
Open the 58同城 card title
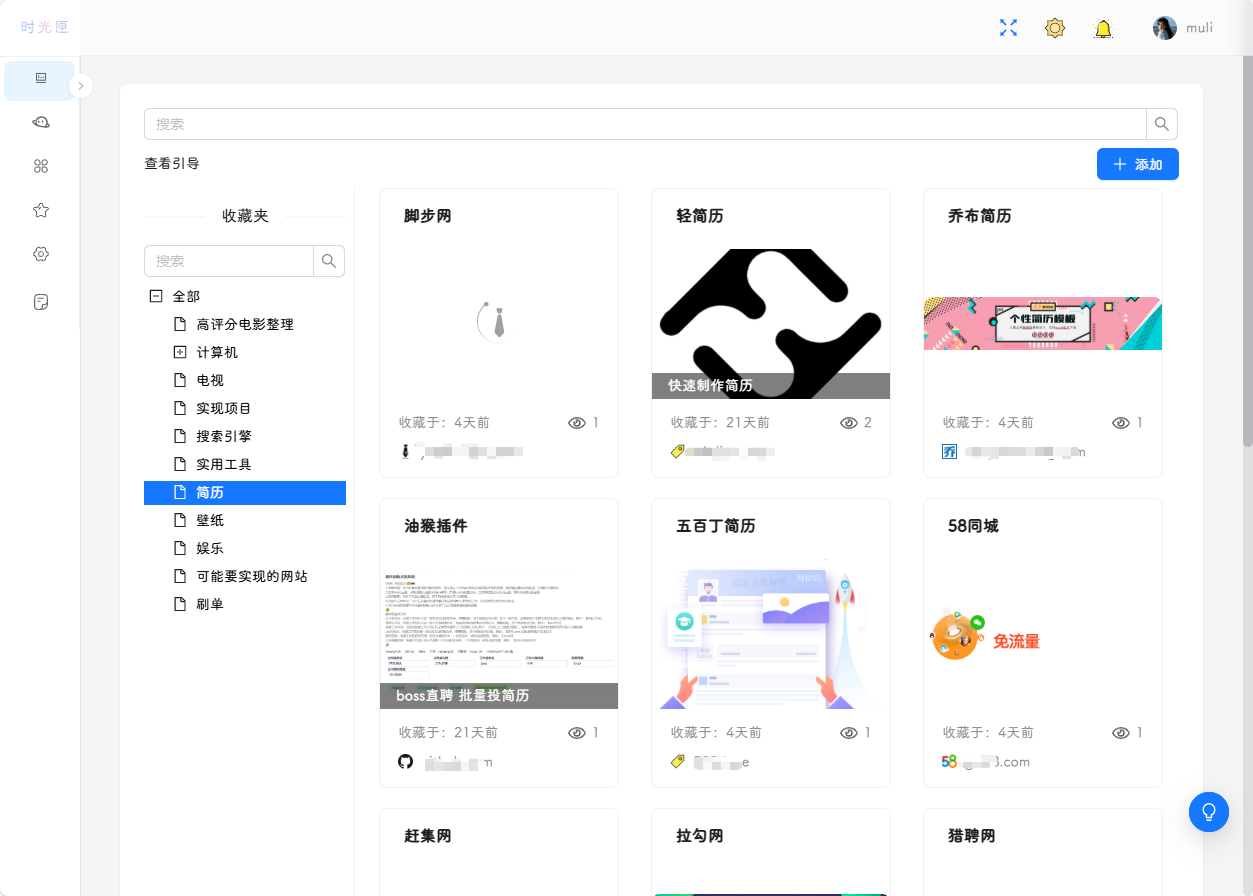[973, 526]
